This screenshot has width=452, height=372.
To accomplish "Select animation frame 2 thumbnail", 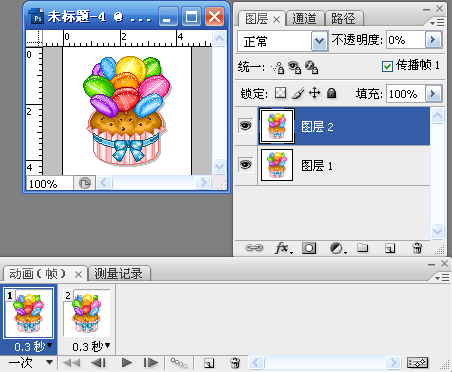I will (x=87, y=313).
